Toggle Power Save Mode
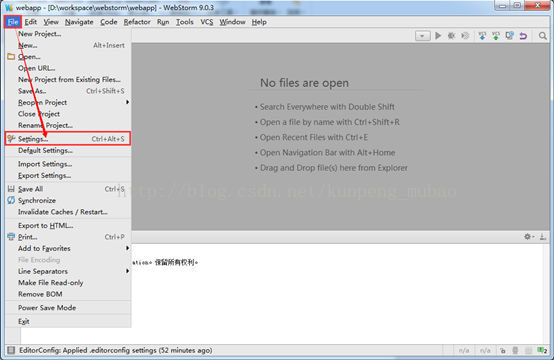Viewport: 555px width, 360px height. point(68,308)
